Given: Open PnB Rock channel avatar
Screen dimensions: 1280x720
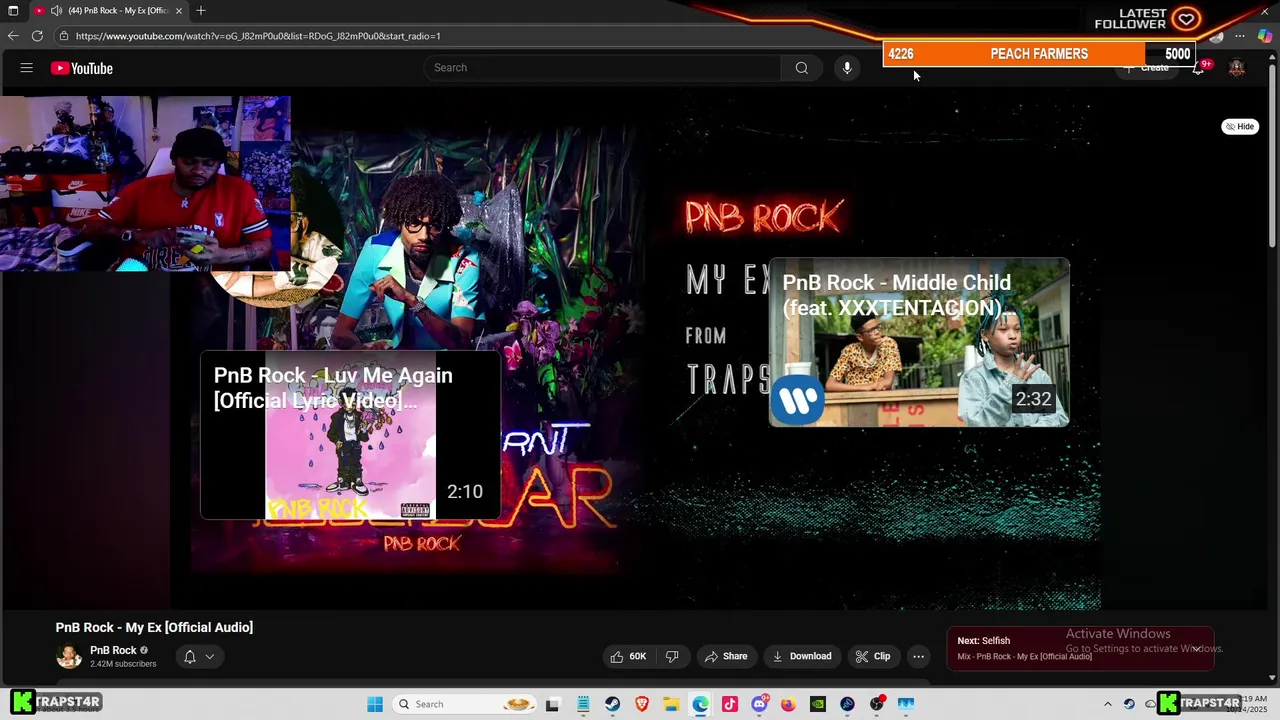Looking at the screenshot, I should point(69,656).
